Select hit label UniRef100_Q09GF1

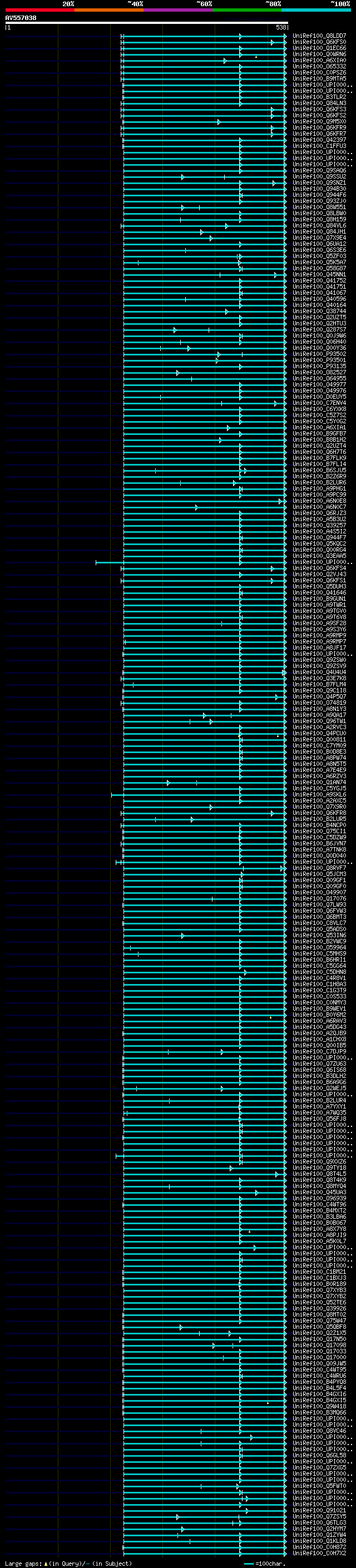tap(319, 880)
